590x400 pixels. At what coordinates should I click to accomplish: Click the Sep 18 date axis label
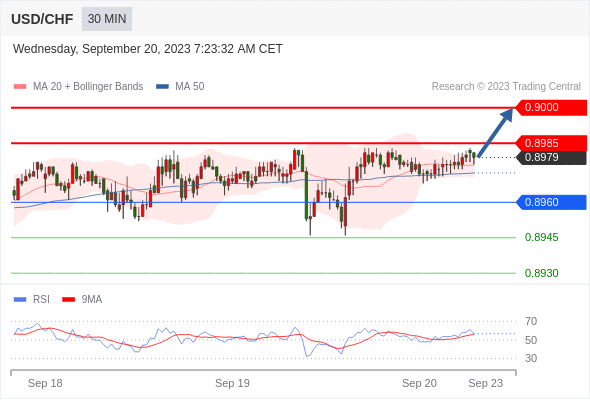point(45,383)
